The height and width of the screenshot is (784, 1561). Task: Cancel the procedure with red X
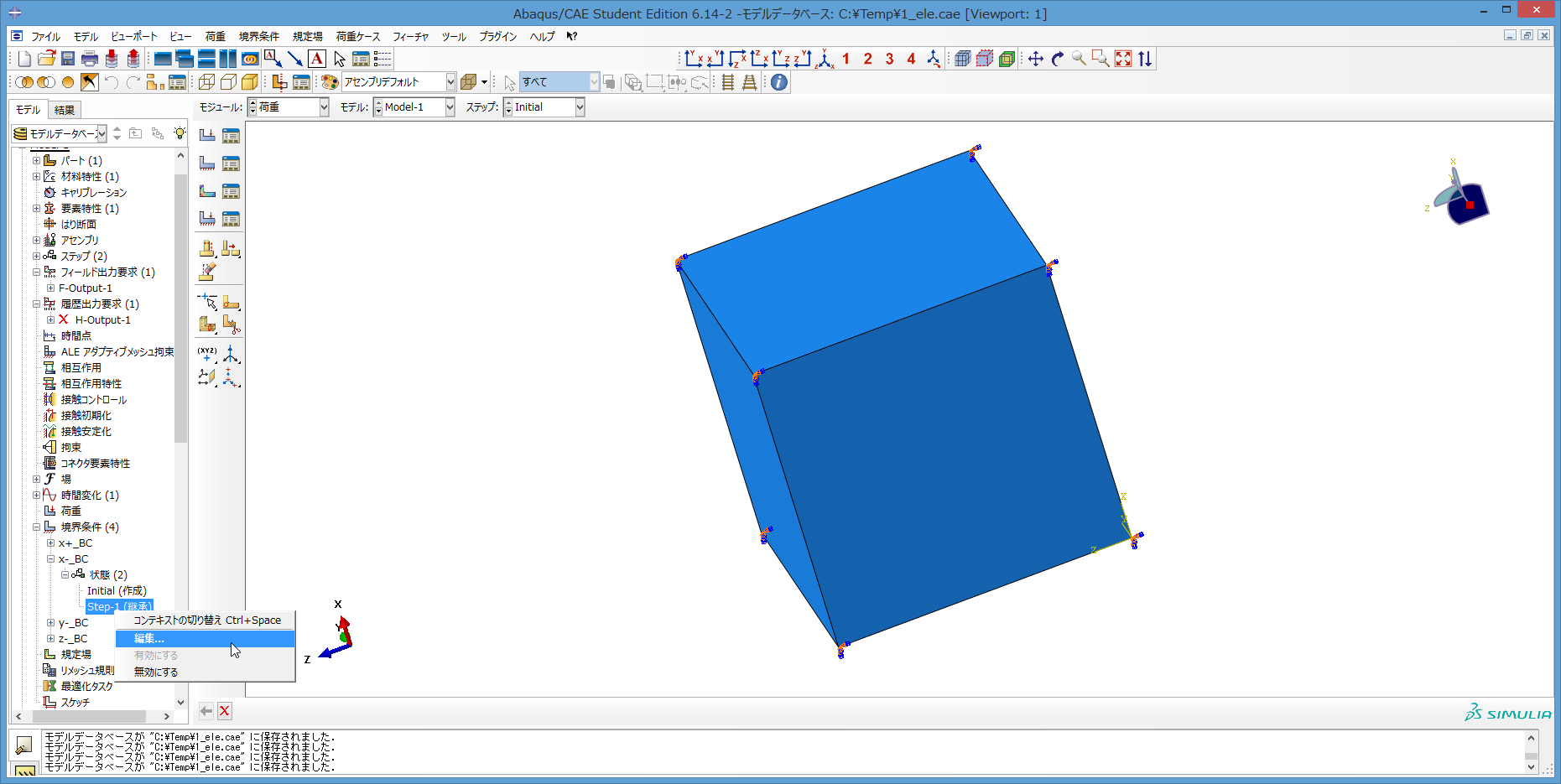tap(225, 711)
